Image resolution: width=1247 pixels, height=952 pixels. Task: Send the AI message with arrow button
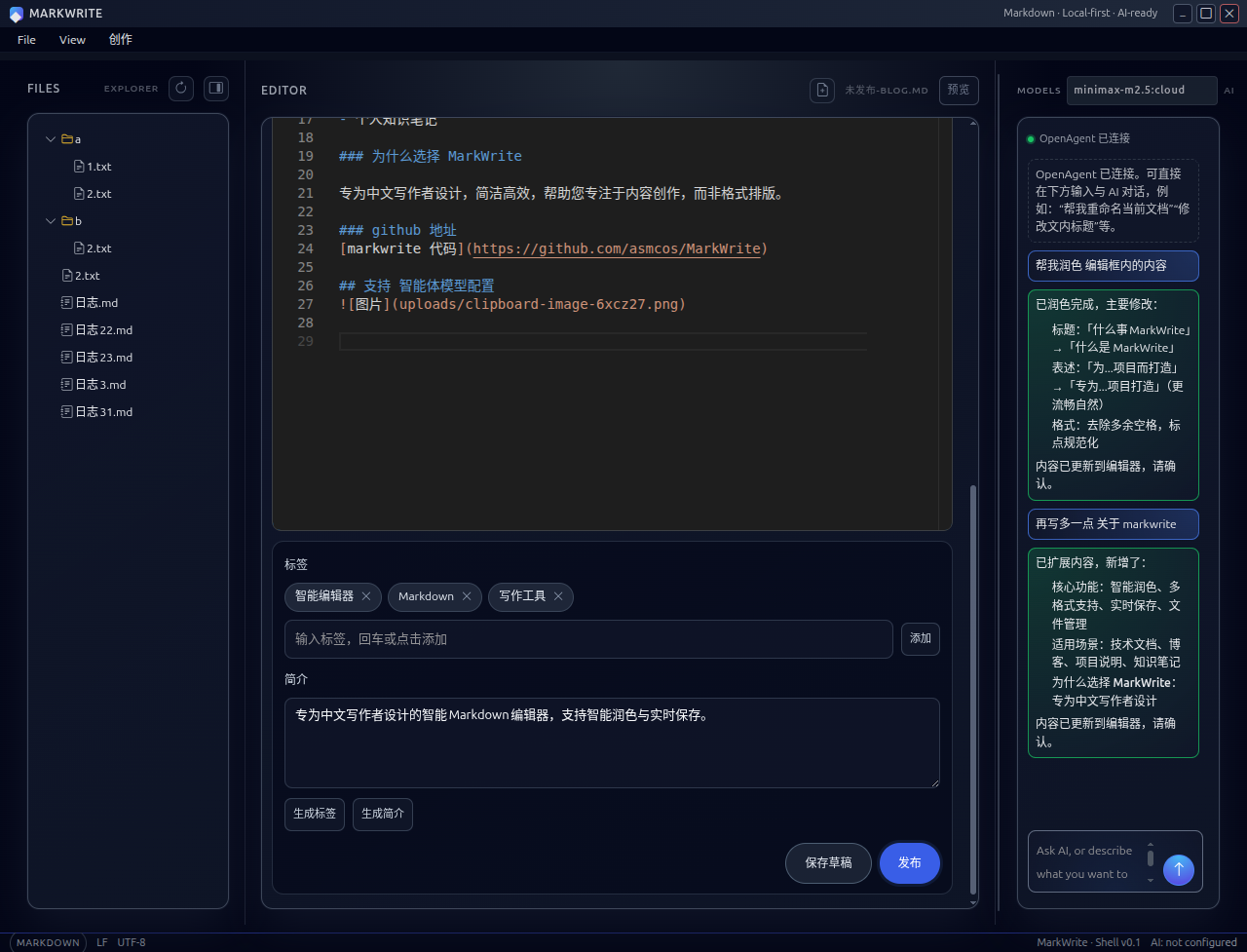1178,869
